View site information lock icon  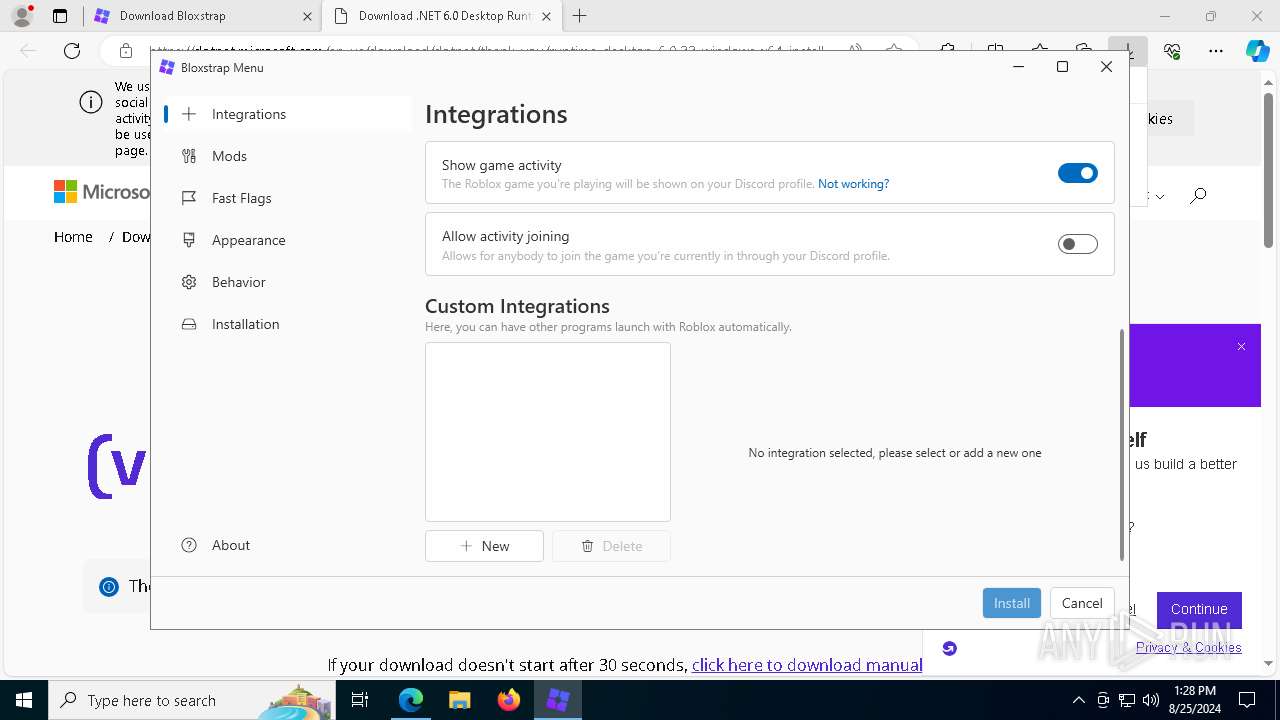click(126, 51)
